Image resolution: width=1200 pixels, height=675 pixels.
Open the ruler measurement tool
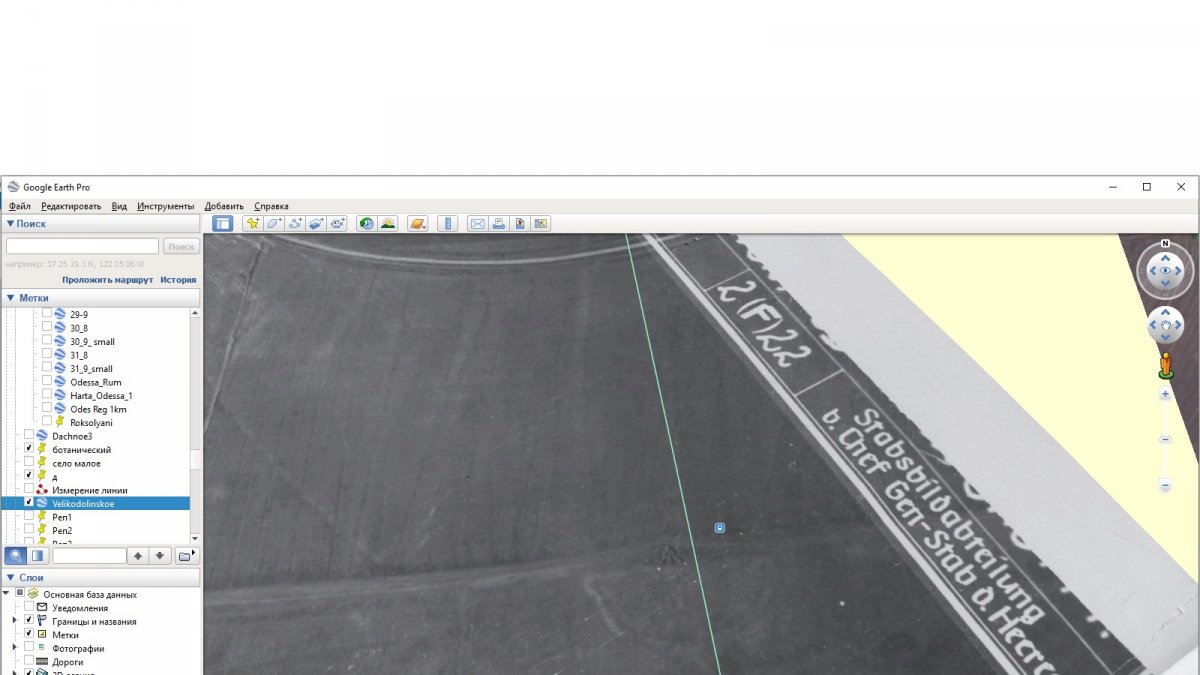click(448, 224)
